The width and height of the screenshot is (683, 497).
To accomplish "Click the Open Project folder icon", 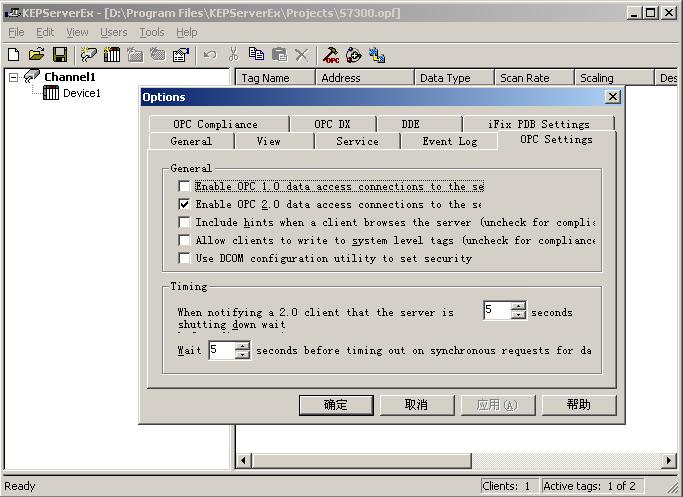I will click(37, 54).
